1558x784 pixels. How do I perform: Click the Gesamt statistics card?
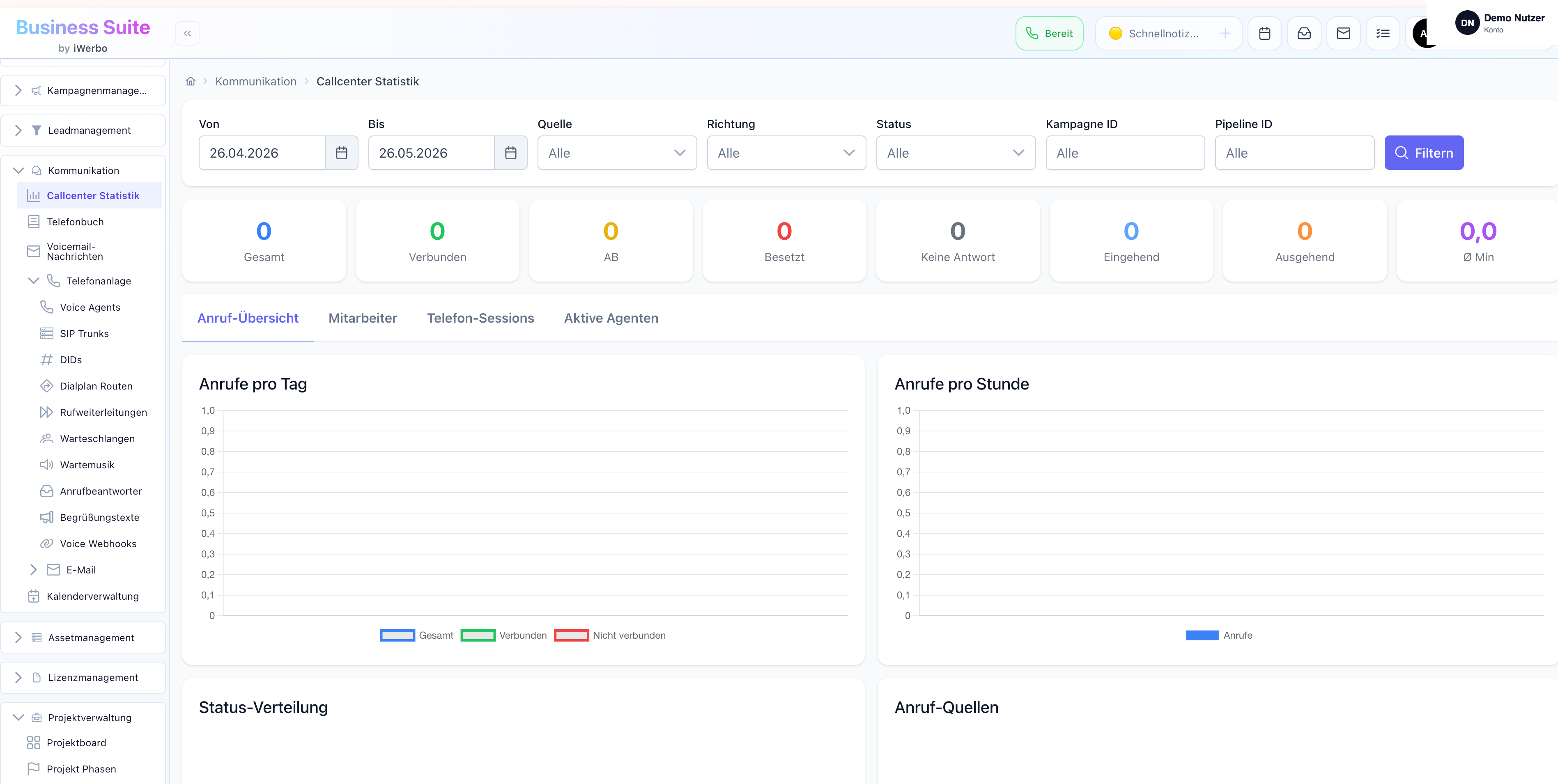click(264, 241)
